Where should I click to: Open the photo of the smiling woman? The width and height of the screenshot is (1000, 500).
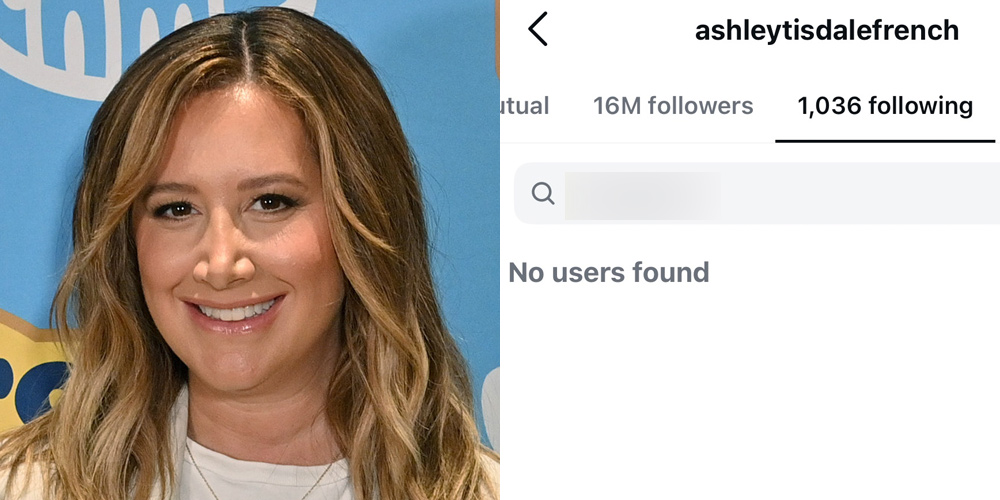[x=249, y=250]
